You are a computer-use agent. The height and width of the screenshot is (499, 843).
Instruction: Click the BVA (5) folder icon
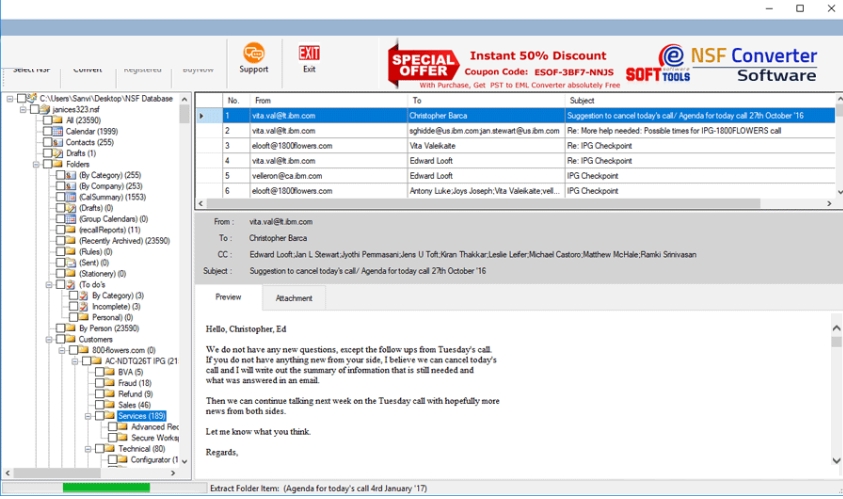(110, 372)
